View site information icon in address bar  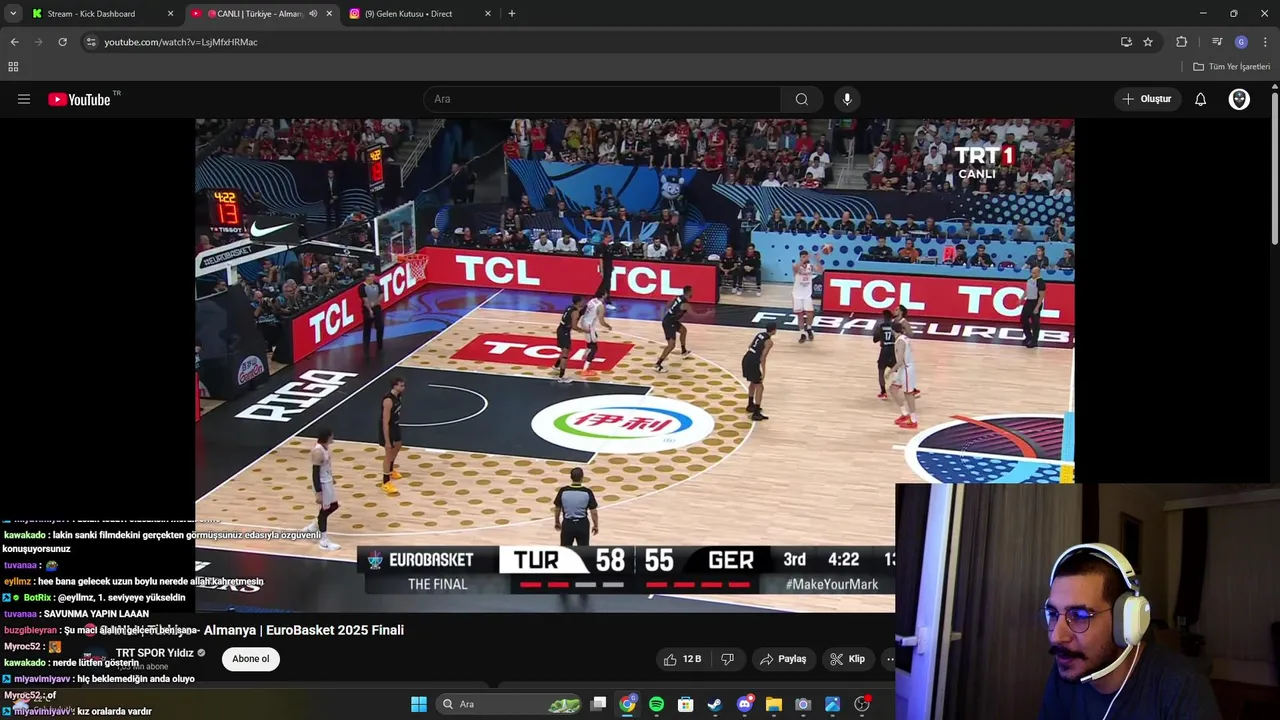click(91, 42)
